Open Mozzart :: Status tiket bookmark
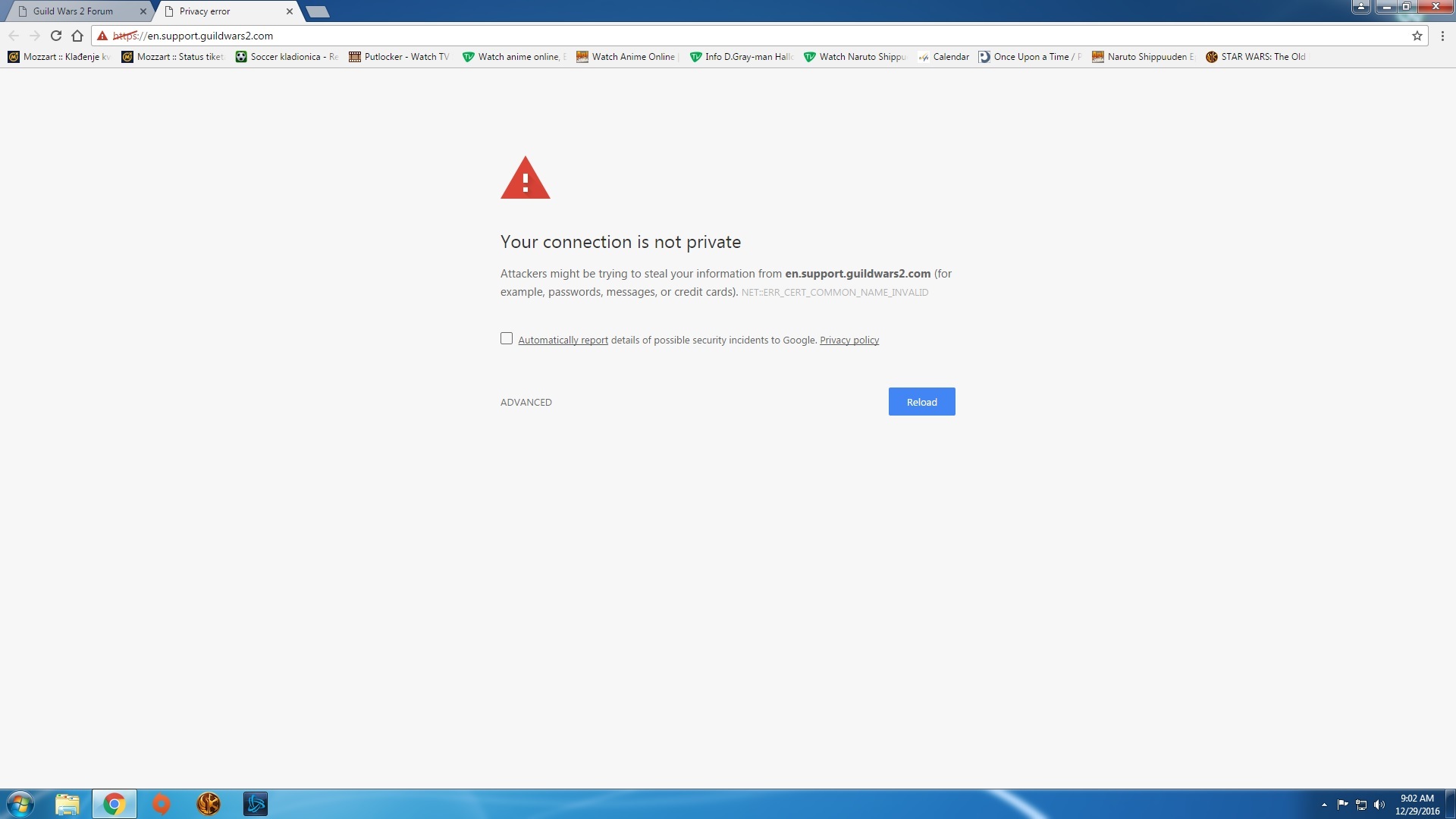The height and width of the screenshot is (819, 1456). click(174, 57)
